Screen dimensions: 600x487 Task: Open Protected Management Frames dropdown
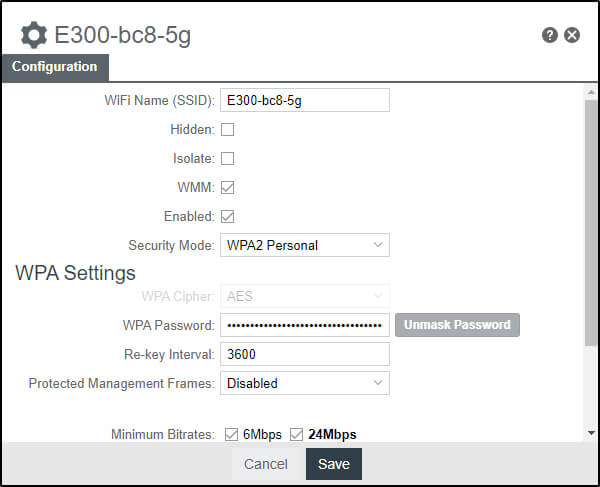pos(304,383)
